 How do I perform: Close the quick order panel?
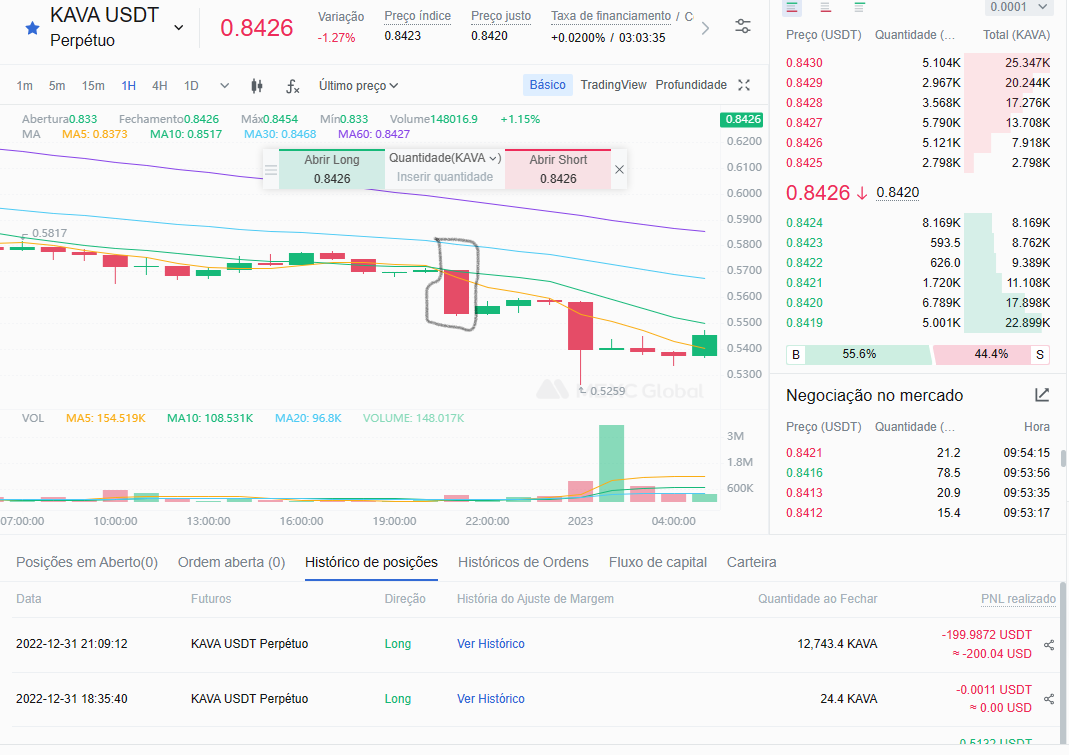pos(619,169)
